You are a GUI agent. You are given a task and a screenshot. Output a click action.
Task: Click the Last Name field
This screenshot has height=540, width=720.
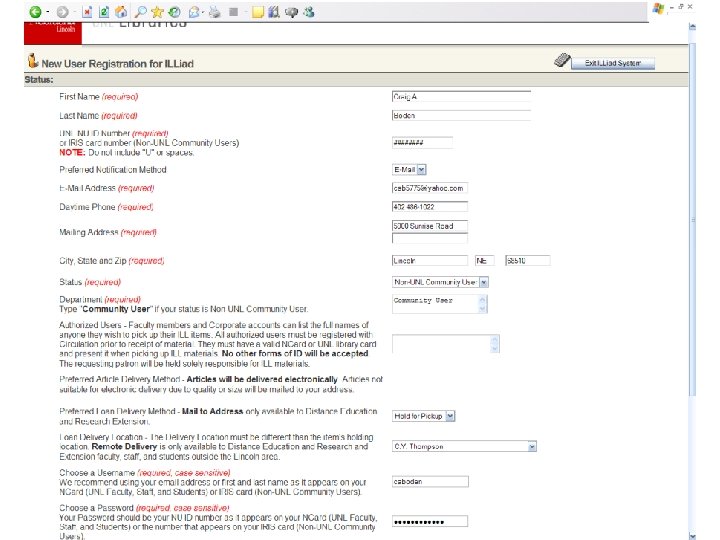pyautogui.click(x=461, y=116)
